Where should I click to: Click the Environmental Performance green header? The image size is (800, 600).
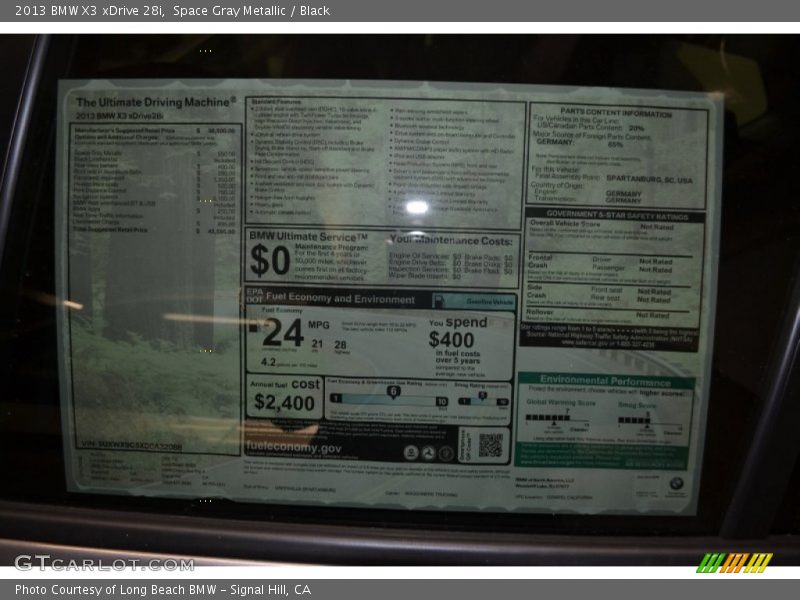tap(605, 380)
